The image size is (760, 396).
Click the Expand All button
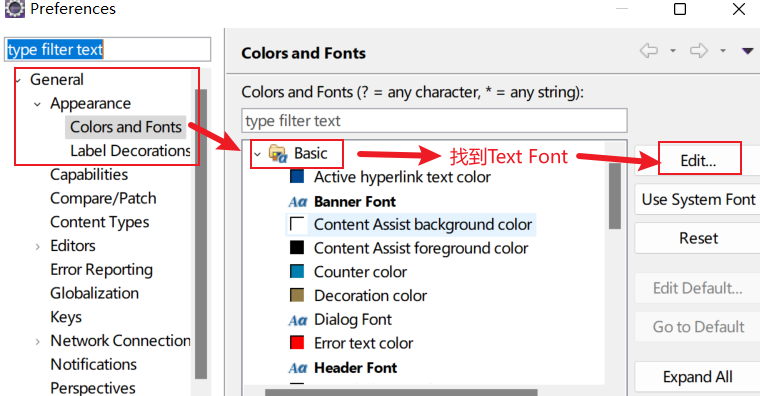click(698, 377)
